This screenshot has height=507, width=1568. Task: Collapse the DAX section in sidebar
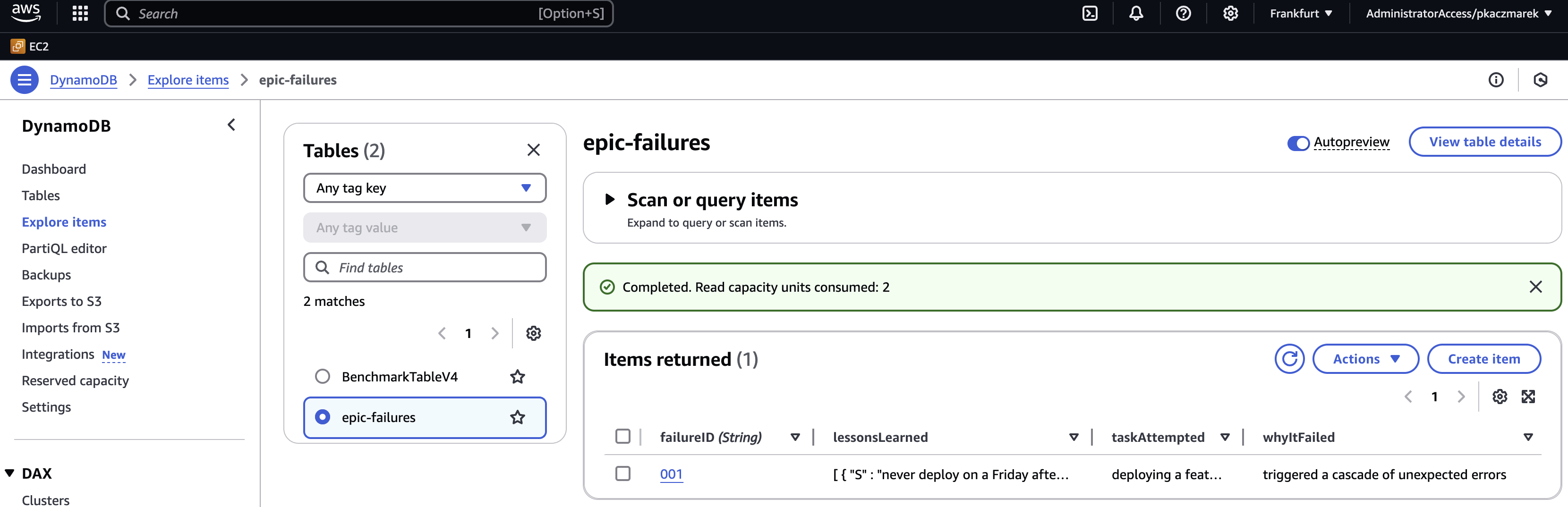point(10,473)
